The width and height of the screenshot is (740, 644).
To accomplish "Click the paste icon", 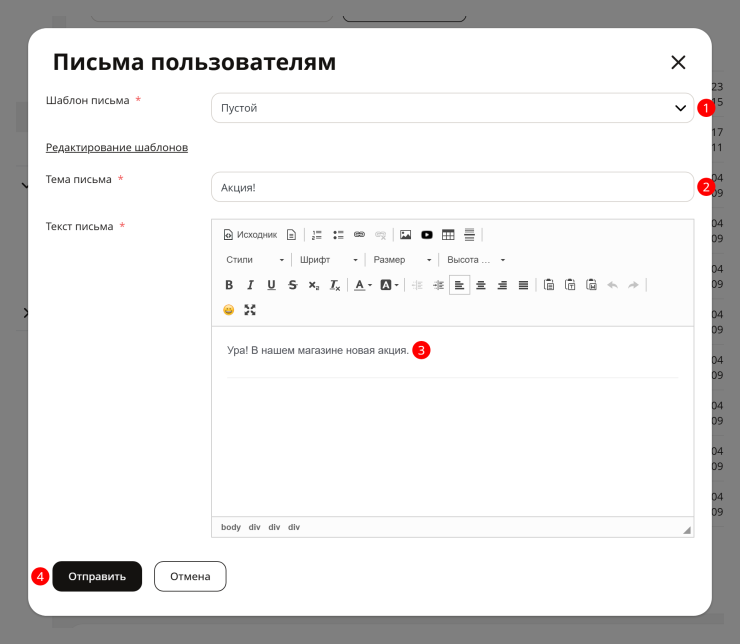I will 549,285.
